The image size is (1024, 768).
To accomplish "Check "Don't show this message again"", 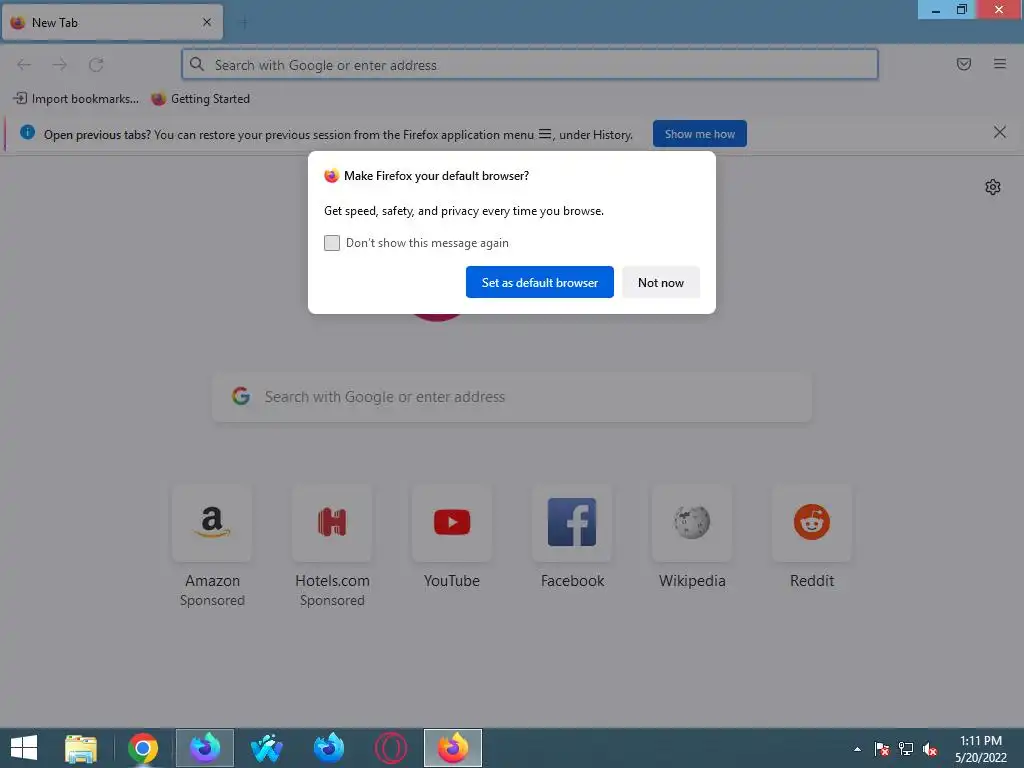I will click(x=332, y=243).
